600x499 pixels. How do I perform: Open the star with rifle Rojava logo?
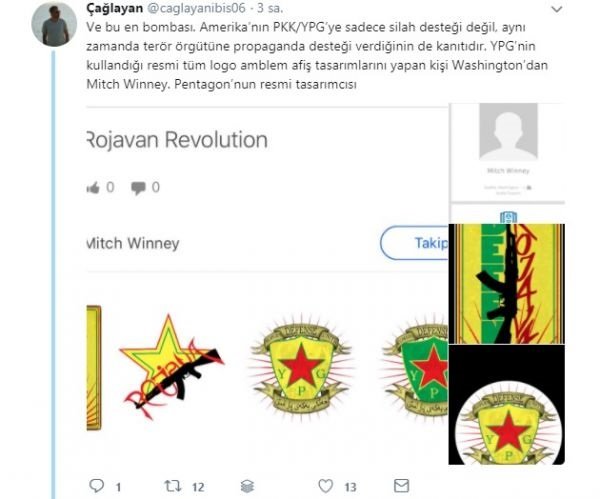pos(171,367)
